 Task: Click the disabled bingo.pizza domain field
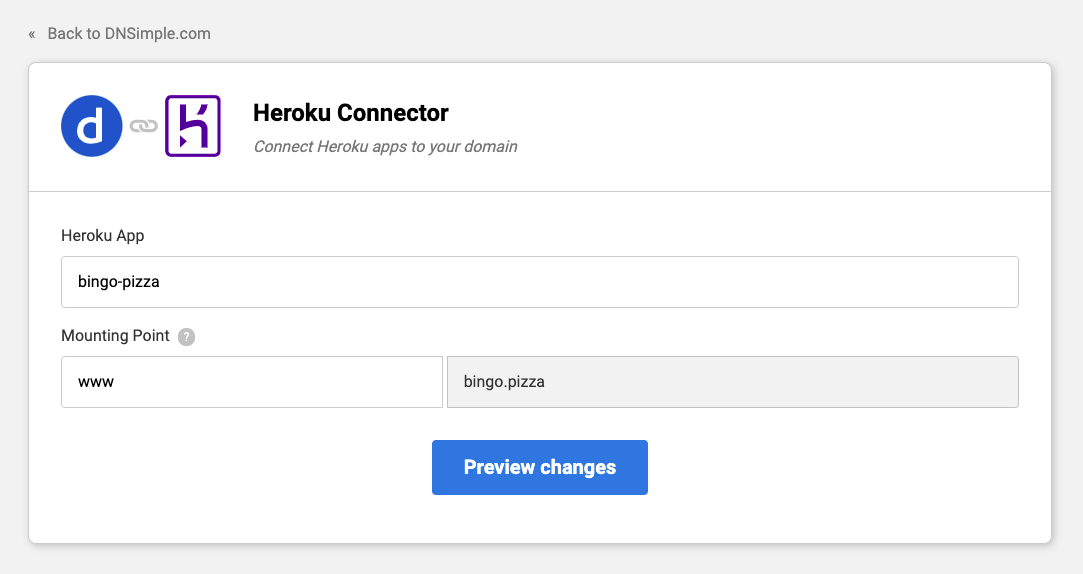732,382
